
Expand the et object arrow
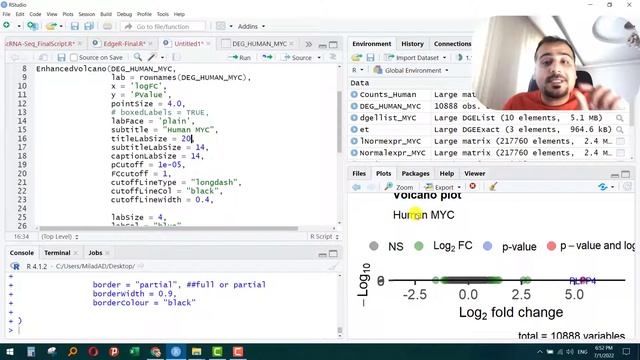pyautogui.click(x=354, y=129)
